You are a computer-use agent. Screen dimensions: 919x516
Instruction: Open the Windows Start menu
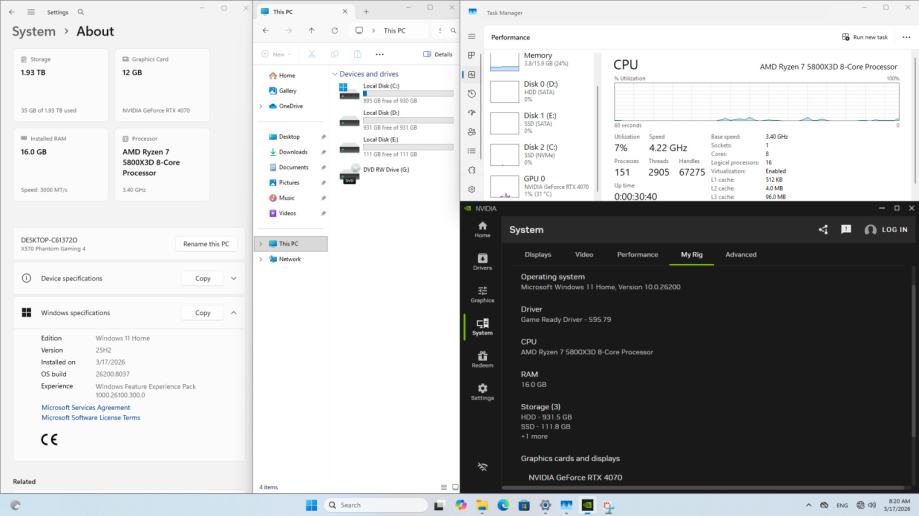point(311,505)
